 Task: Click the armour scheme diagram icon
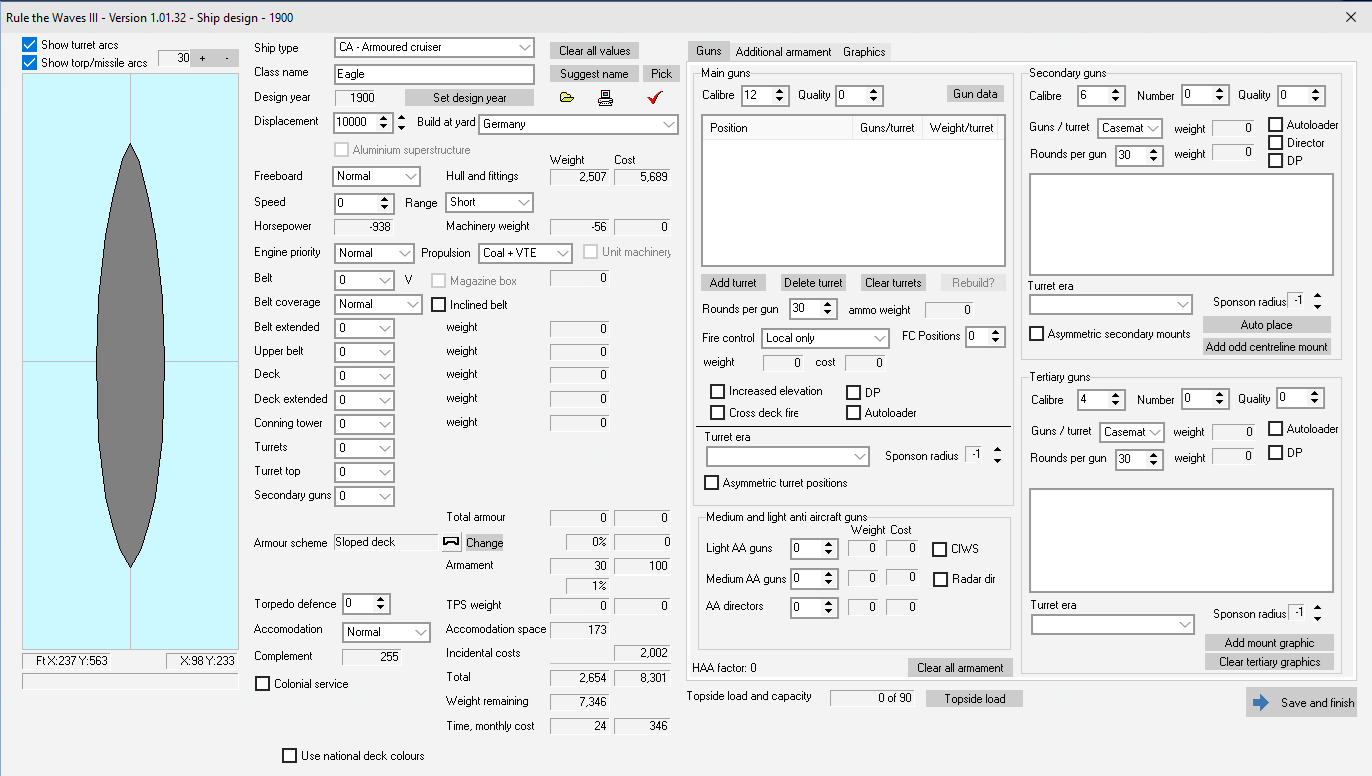tap(451, 542)
